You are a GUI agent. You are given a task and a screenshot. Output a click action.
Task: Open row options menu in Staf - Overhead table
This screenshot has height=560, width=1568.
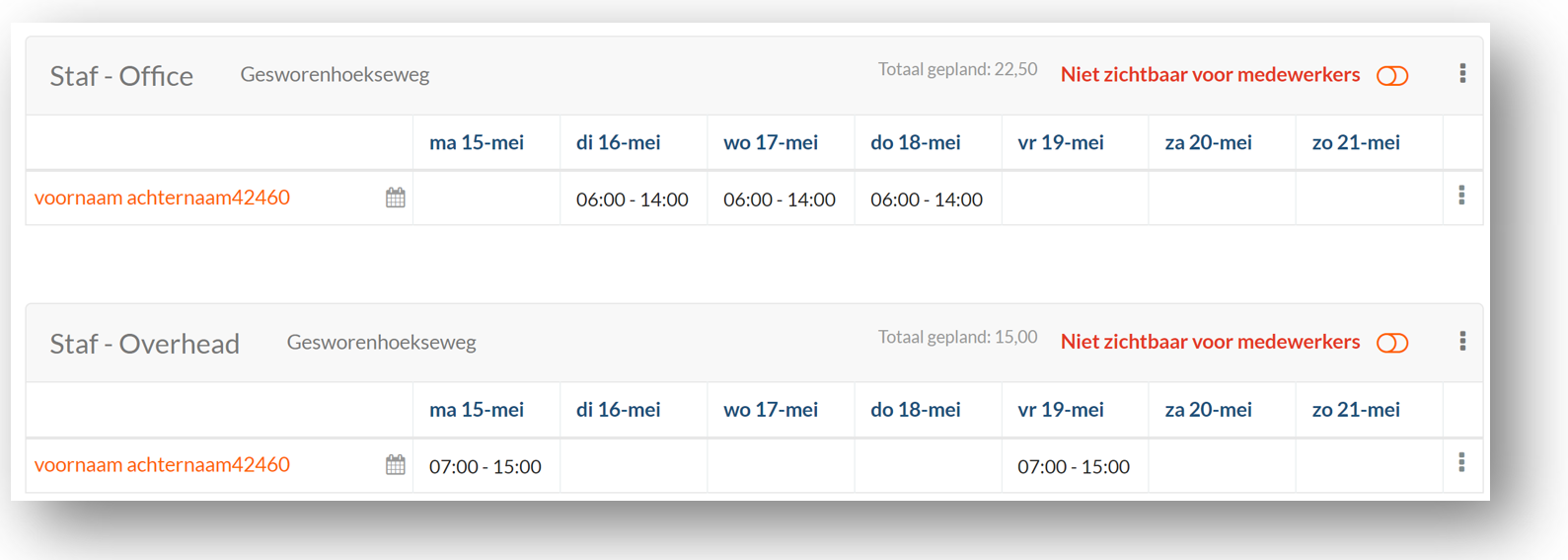coord(1461,463)
